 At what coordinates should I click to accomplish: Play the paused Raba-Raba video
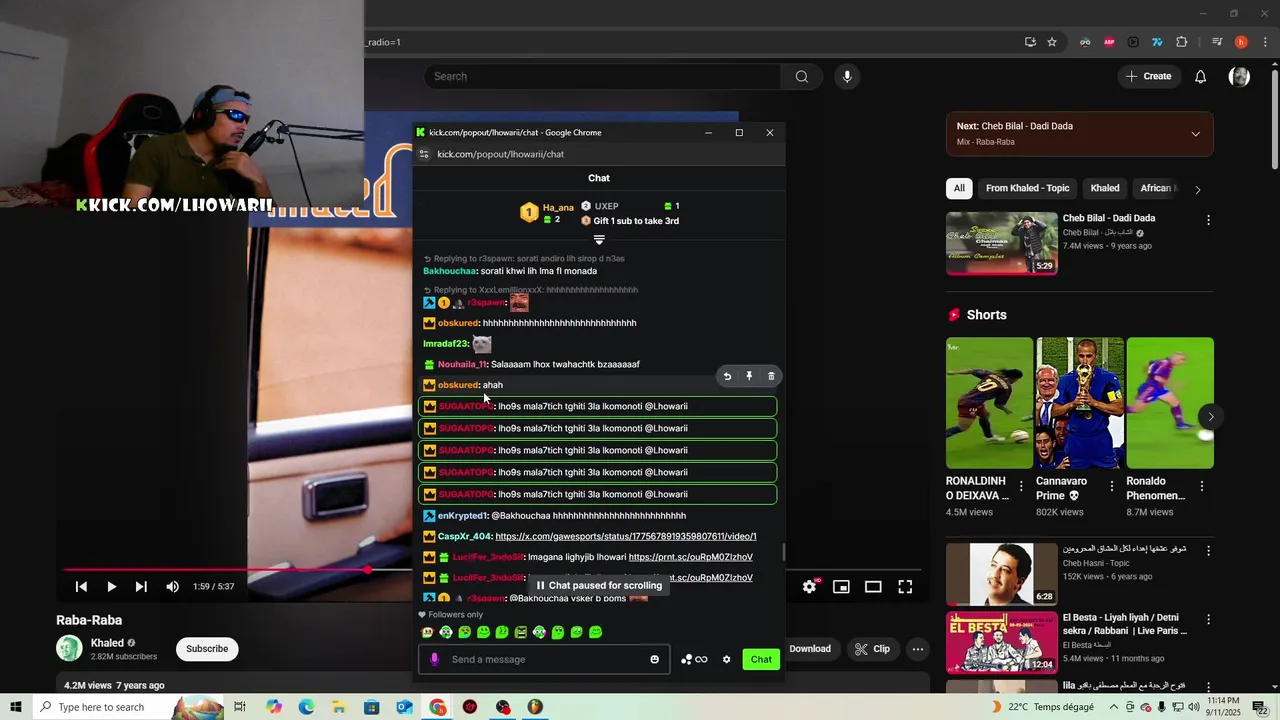[x=111, y=587]
